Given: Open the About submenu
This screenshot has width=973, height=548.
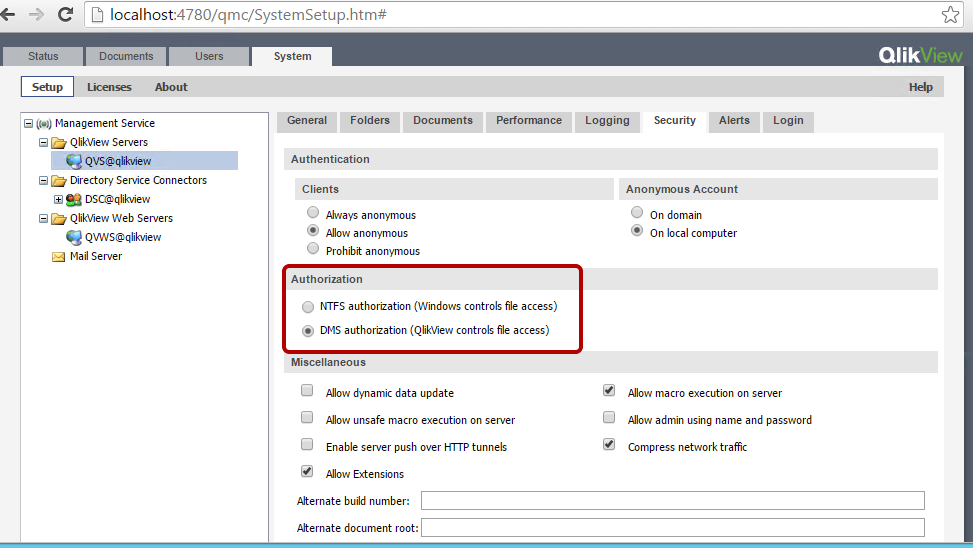Looking at the screenshot, I should tap(171, 88).
